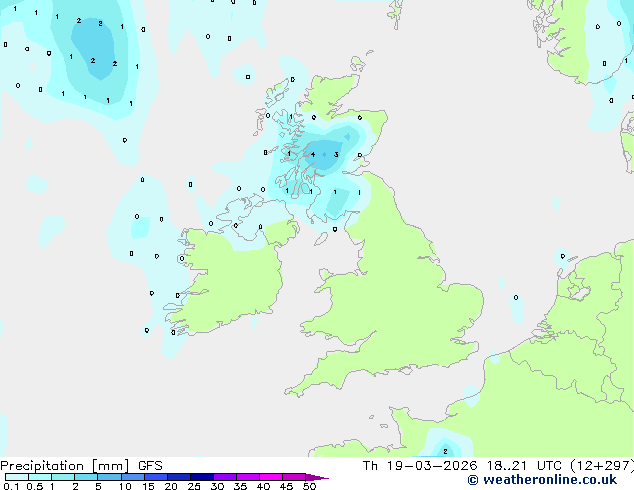Click the '4' precipitation value over Scotland
Screen dimensions: 634x490
coord(313,154)
